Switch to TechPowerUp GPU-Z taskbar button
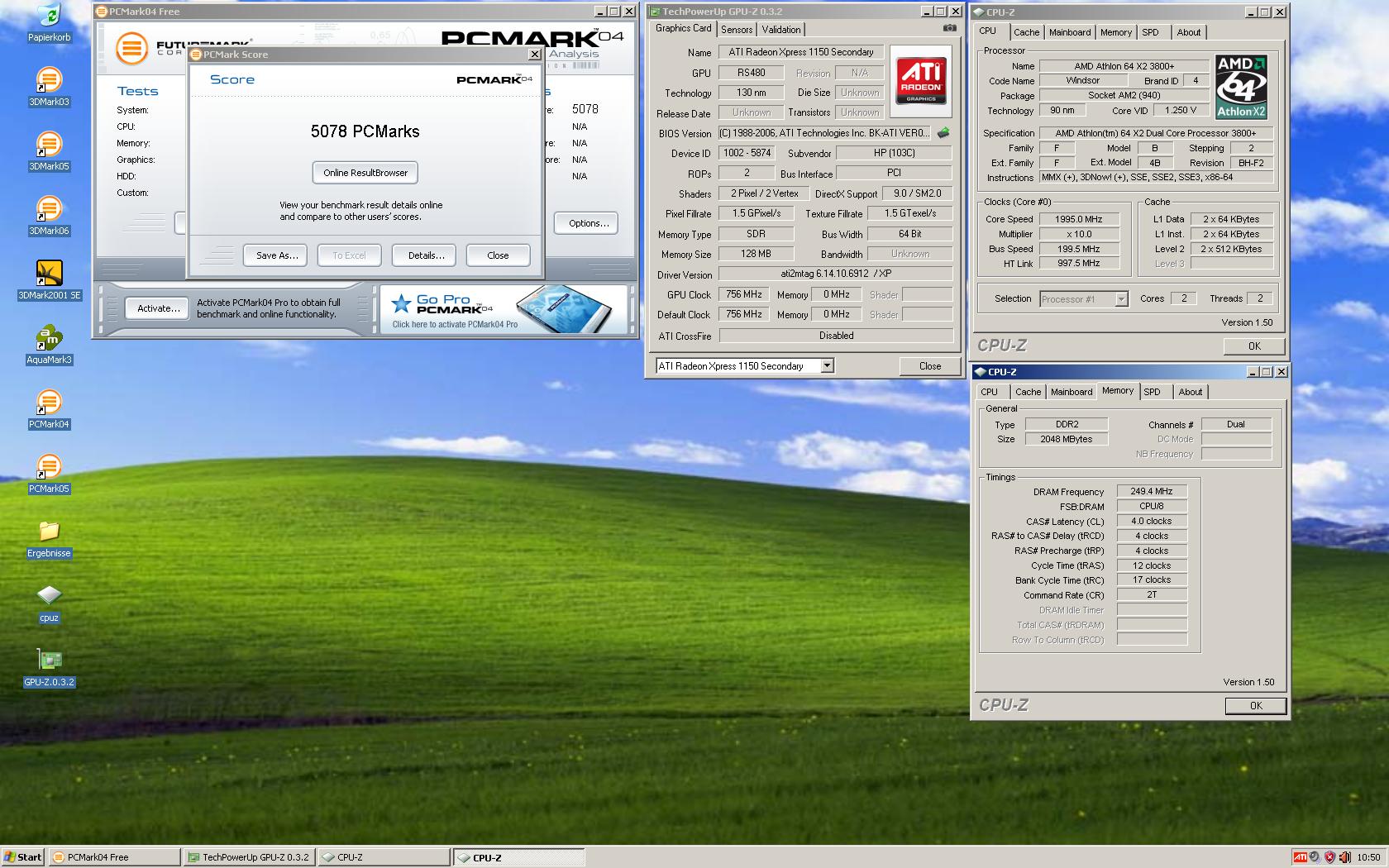The height and width of the screenshot is (868, 1389). 249,857
